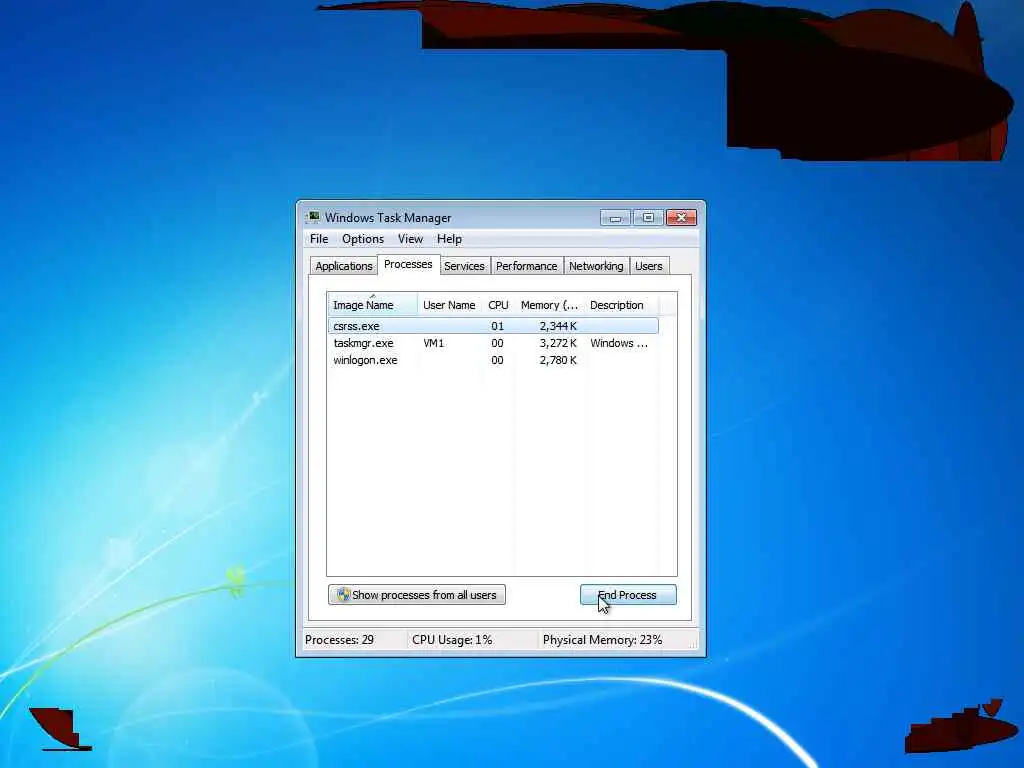Image resolution: width=1024 pixels, height=768 pixels.
Task: Click the Windows ... description cell
Action: [x=619, y=343]
